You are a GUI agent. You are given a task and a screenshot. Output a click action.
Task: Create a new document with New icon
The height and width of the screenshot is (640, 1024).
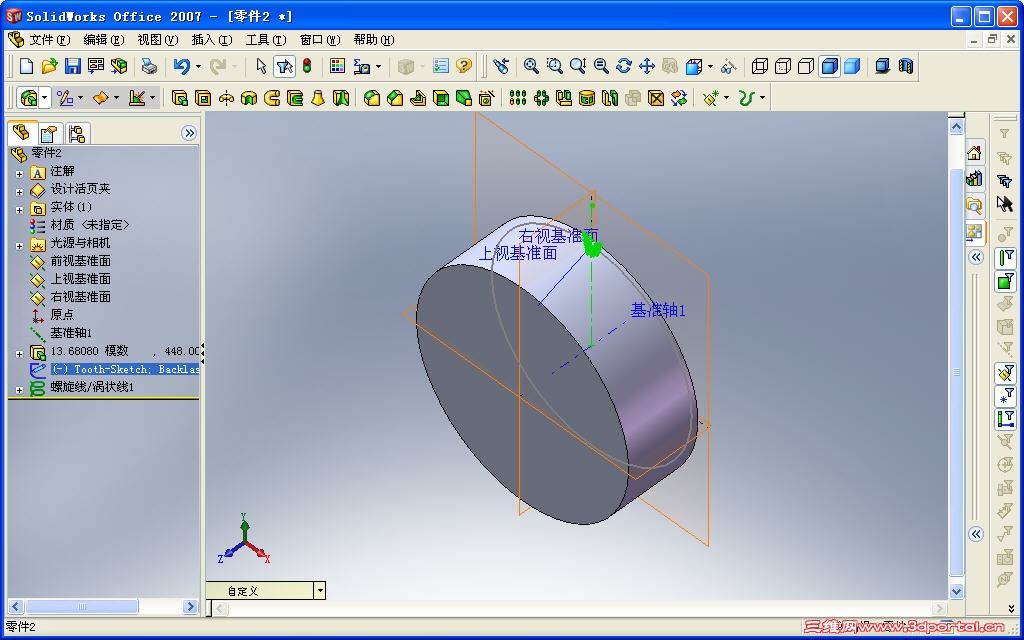coord(27,66)
